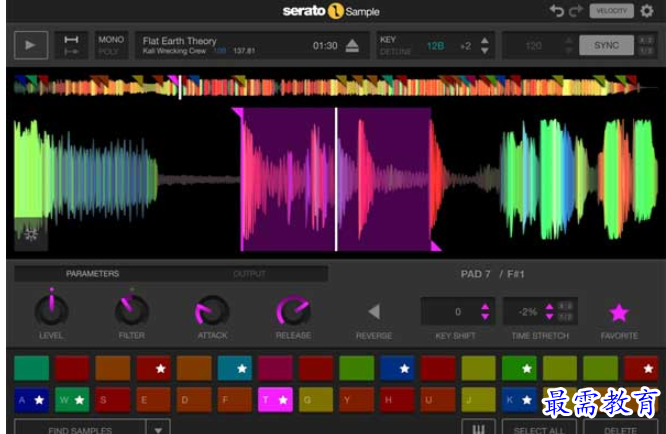Click the Flat Earth Theory track title
The height and width of the screenshot is (434, 666).
(179, 41)
